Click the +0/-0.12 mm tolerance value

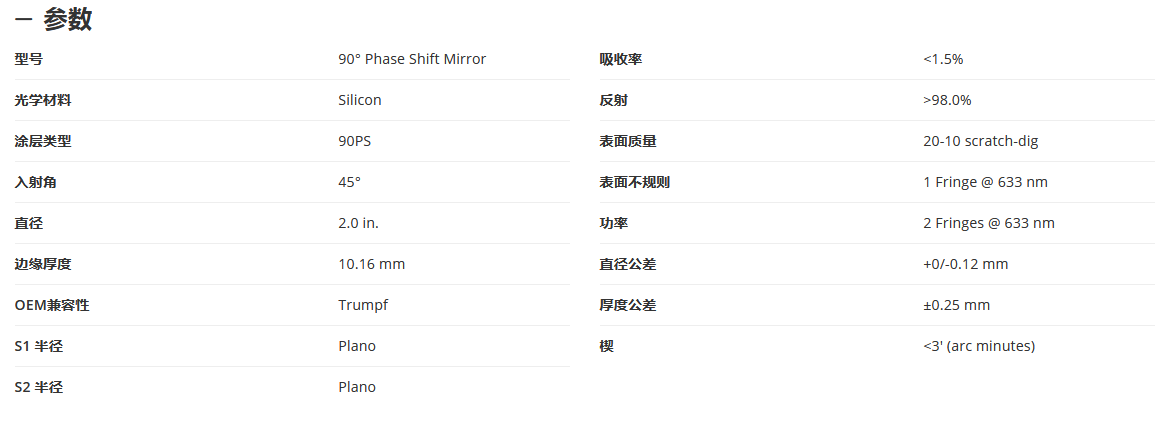[966, 264]
